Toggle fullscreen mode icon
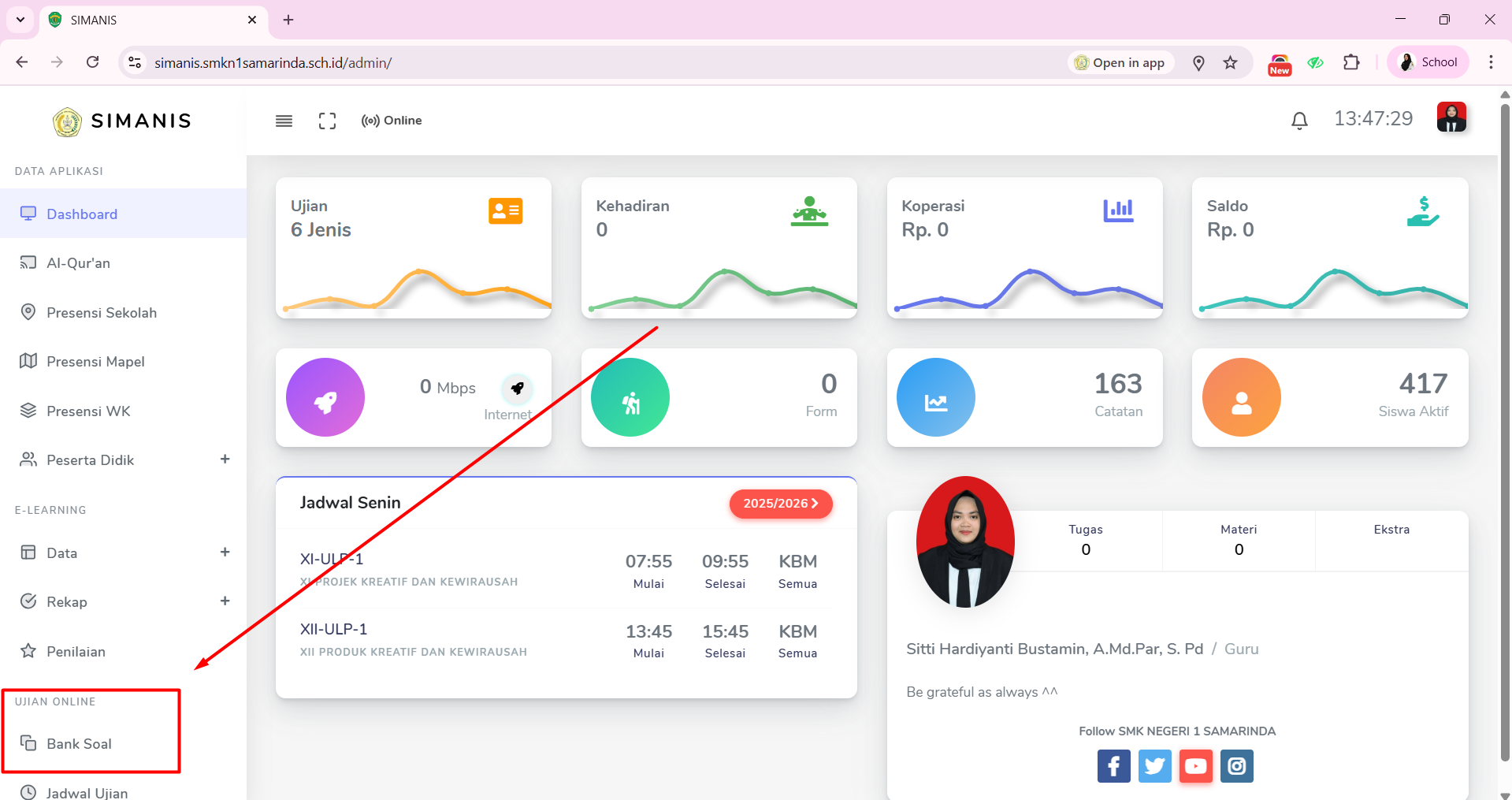The height and width of the screenshot is (800, 1512). [x=327, y=121]
